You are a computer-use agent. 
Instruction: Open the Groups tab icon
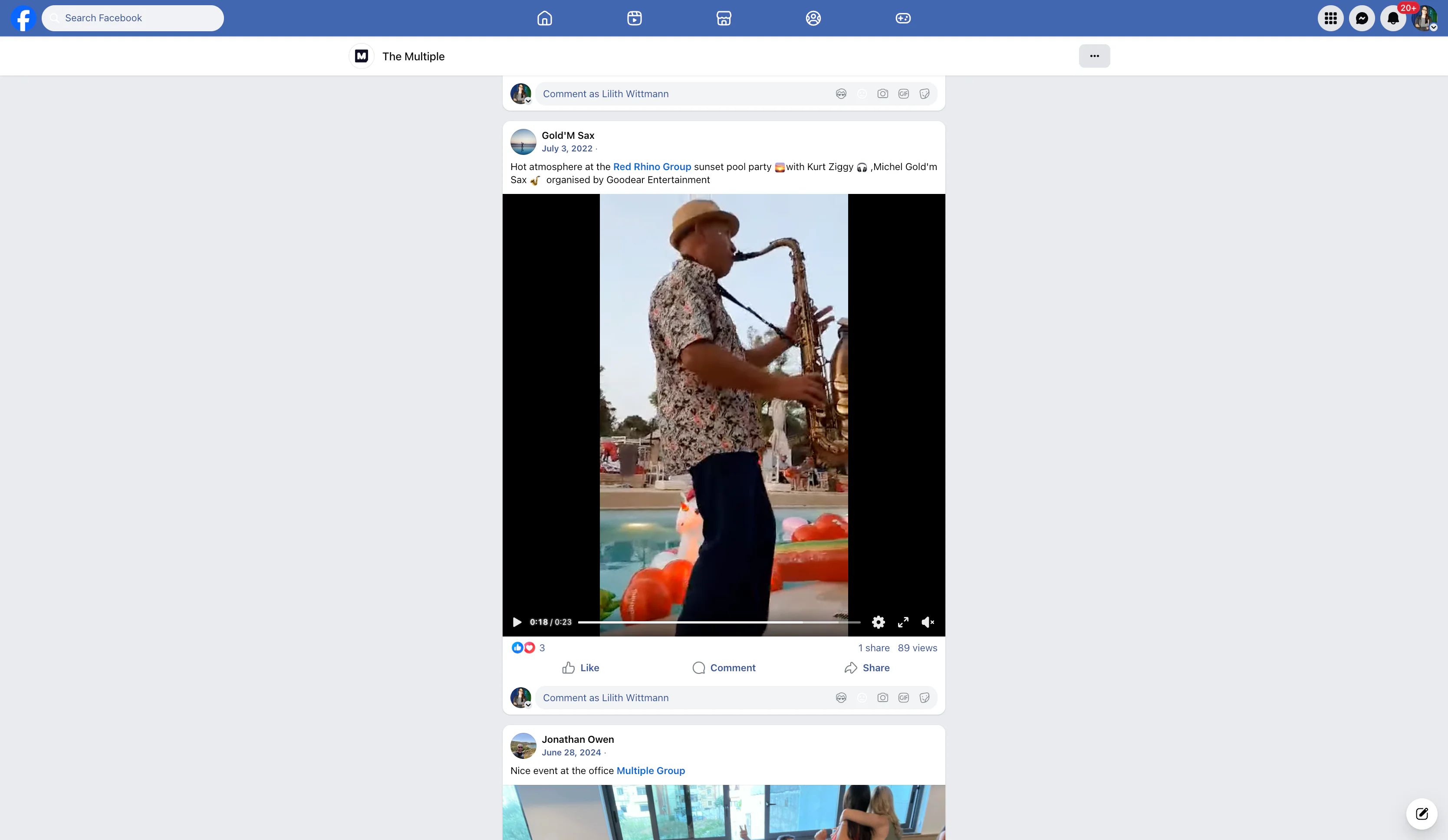tap(813, 18)
